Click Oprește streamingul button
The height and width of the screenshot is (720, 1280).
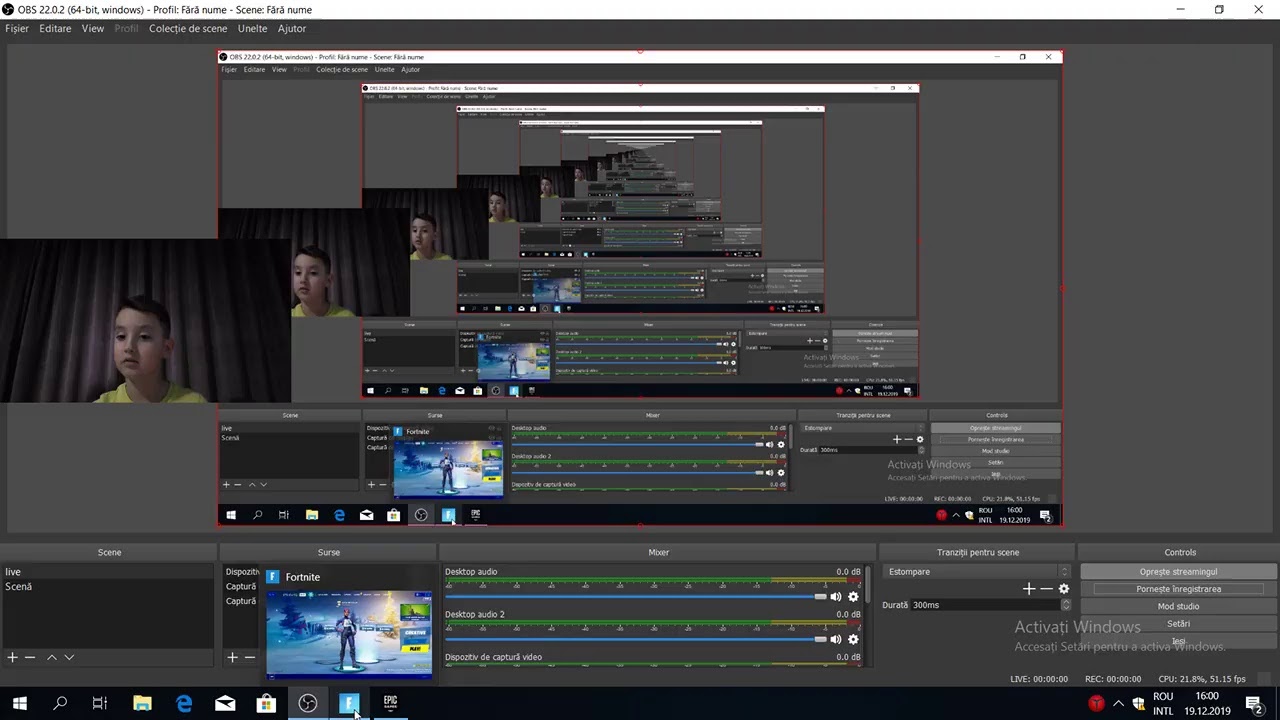point(1178,572)
